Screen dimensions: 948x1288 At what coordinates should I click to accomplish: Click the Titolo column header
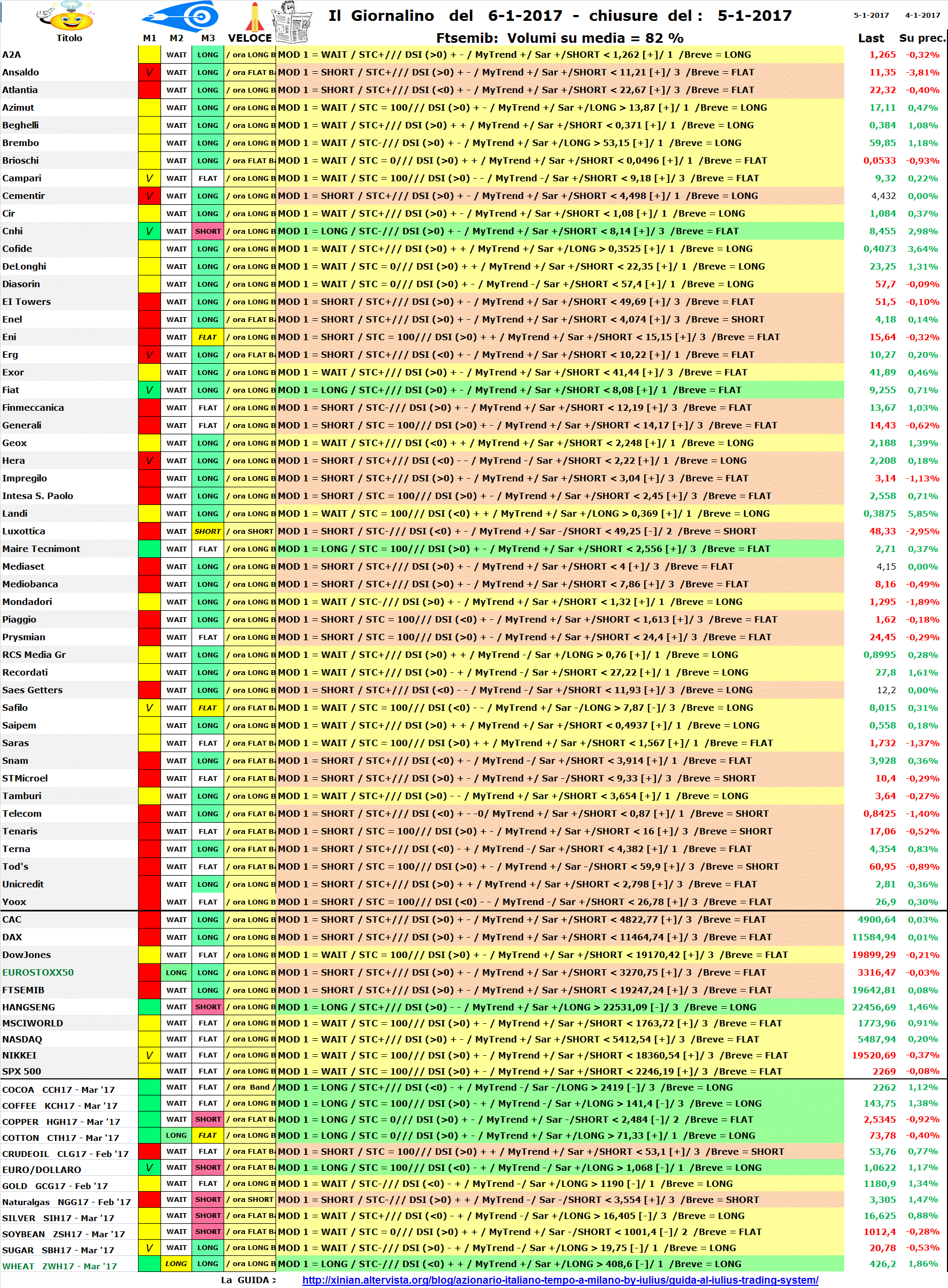[x=69, y=38]
